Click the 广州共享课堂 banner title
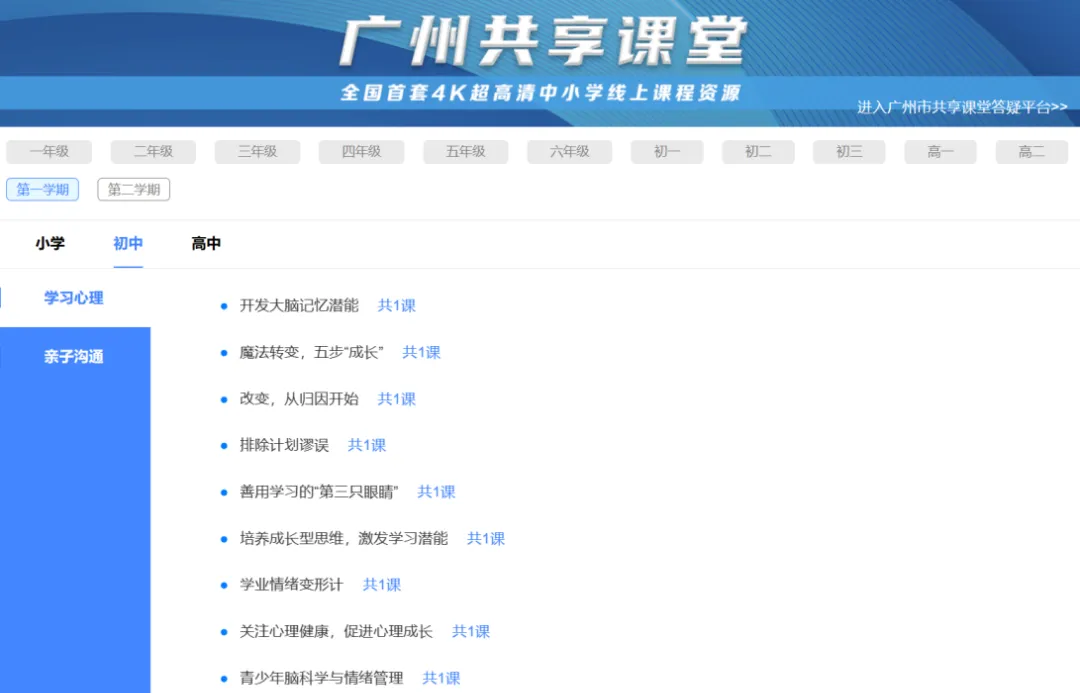1080x693 pixels. 543,41
